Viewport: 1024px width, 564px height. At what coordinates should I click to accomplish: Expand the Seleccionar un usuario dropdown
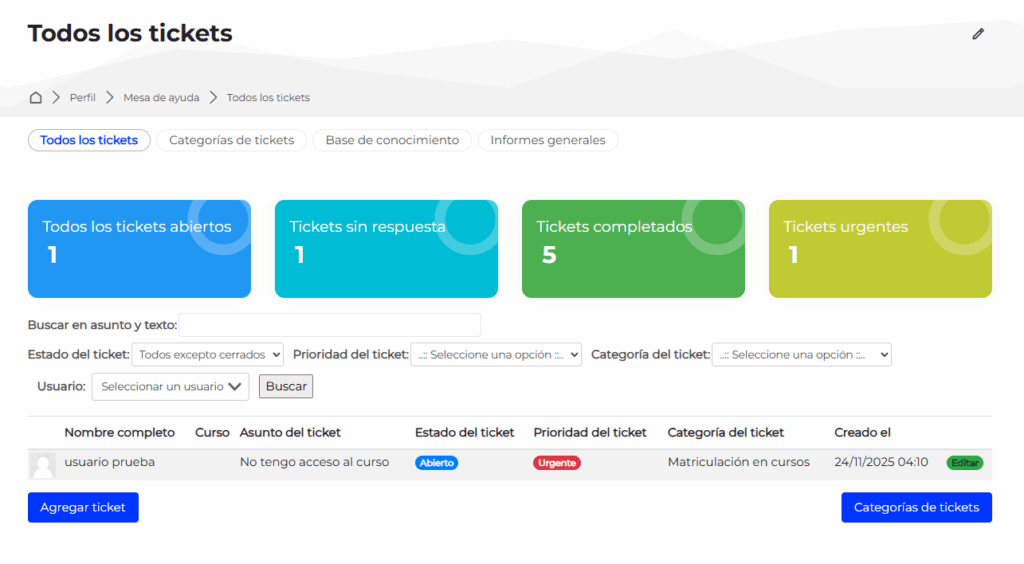pos(170,387)
